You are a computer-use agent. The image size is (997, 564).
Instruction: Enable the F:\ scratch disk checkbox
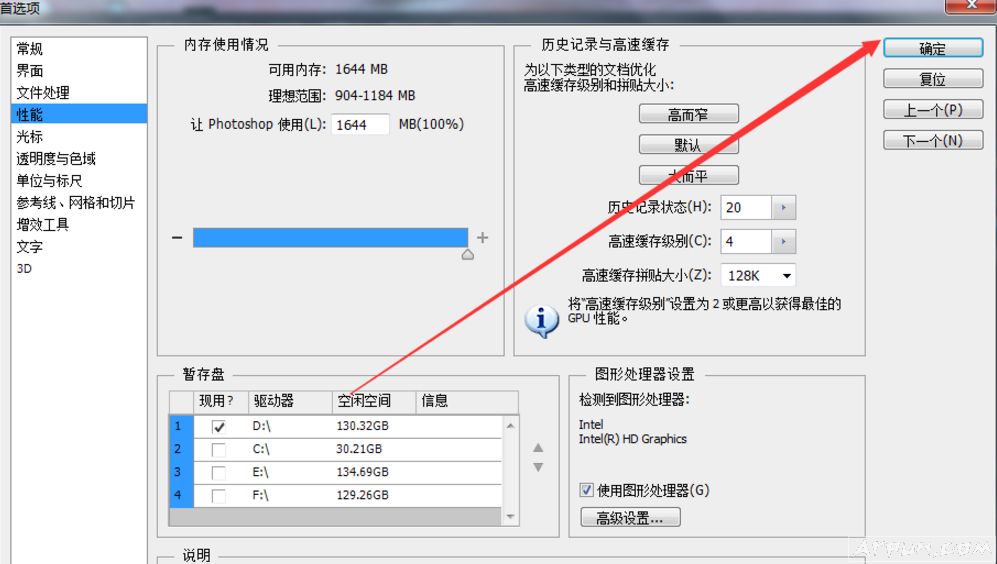point(219,495)
